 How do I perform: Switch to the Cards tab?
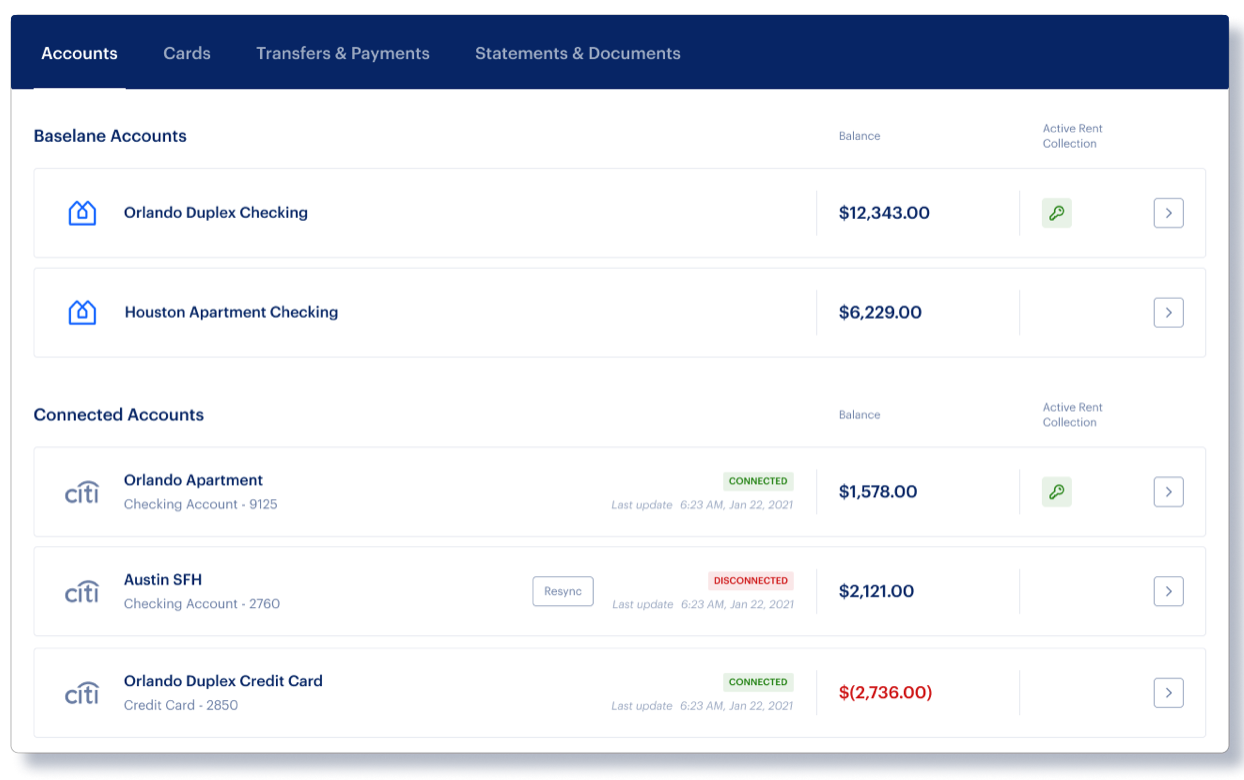click(187, 54)
